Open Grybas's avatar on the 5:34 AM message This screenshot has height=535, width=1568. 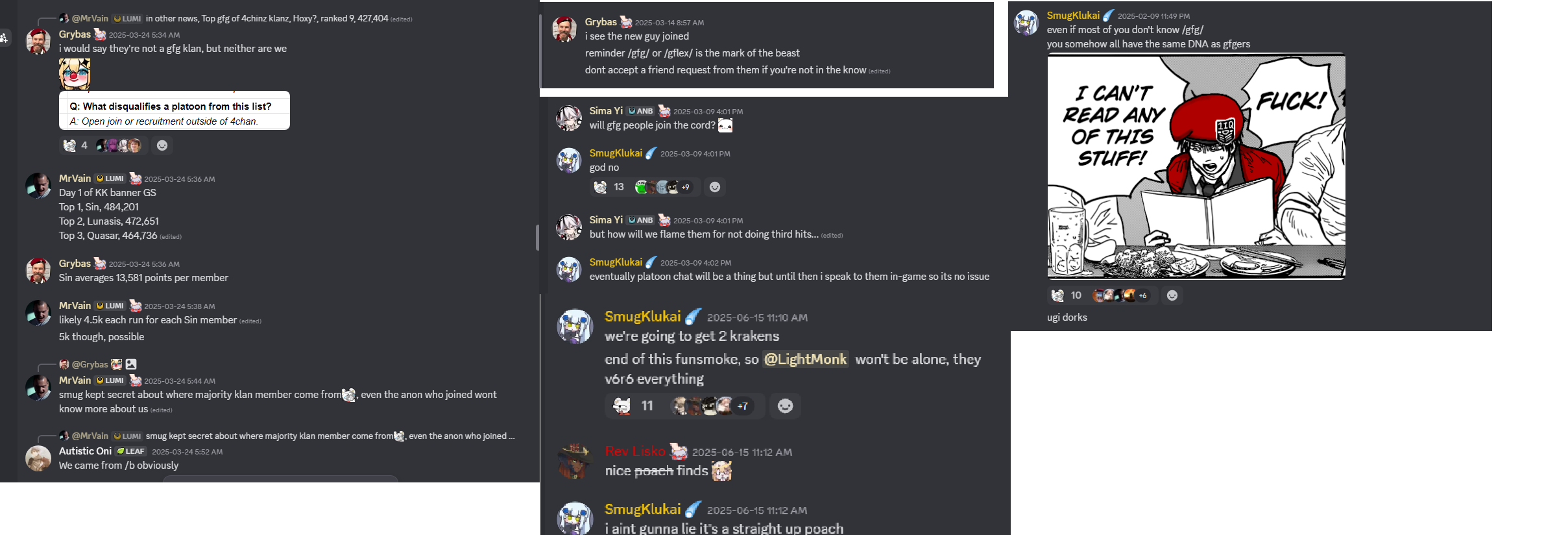38,41
